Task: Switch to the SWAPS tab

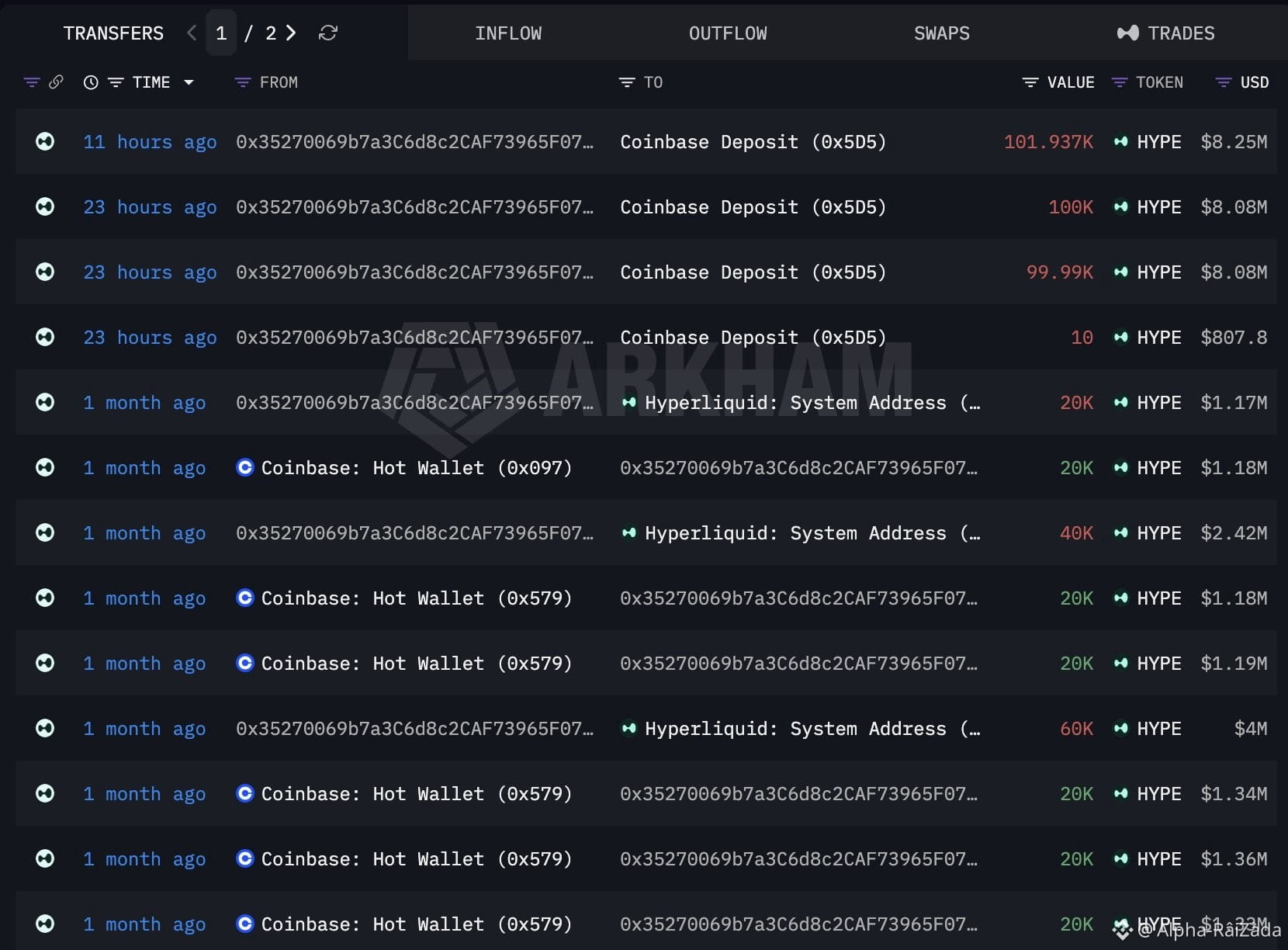Action: click(x=942, y=33)
